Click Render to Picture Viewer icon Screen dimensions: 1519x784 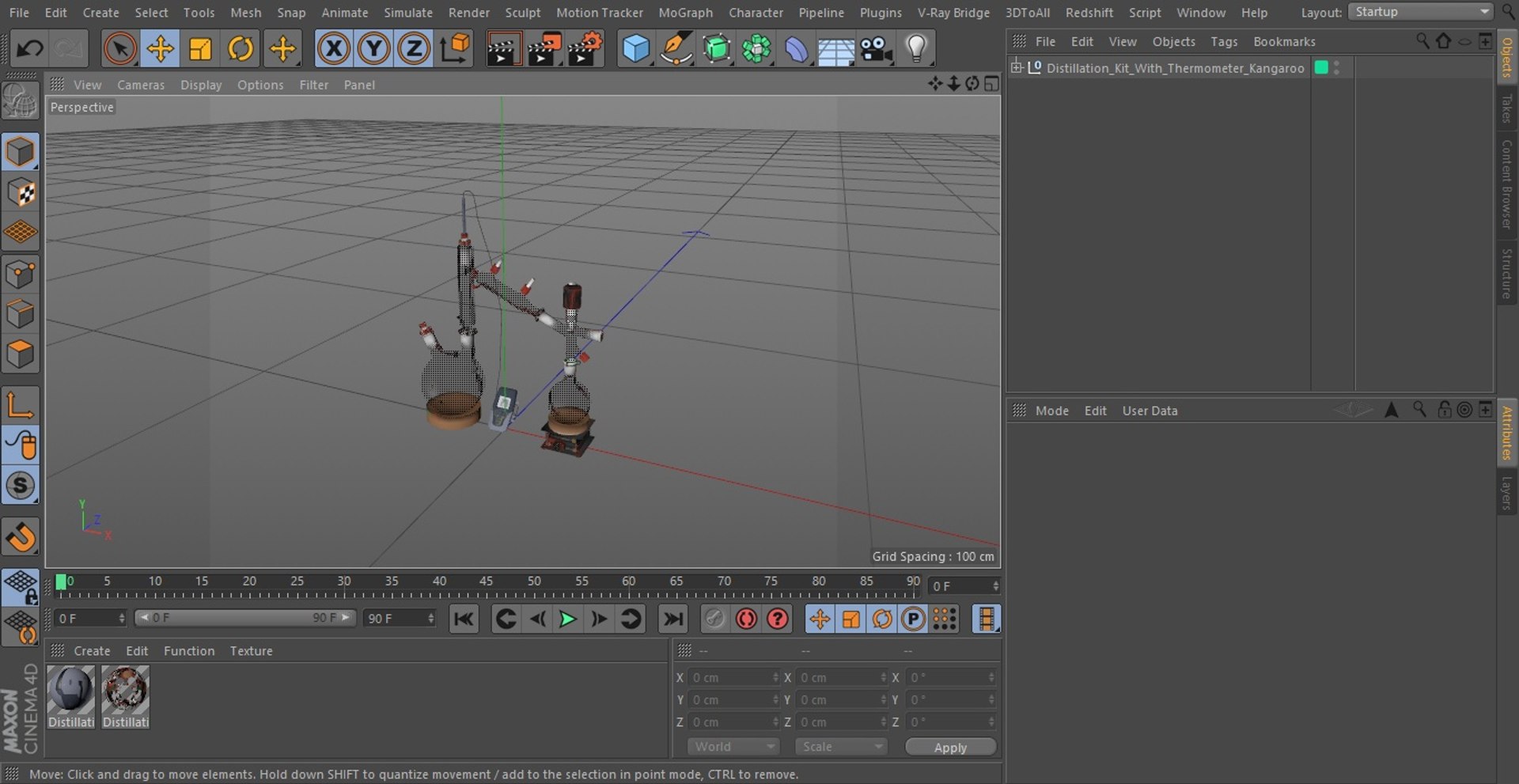(544, 49)
